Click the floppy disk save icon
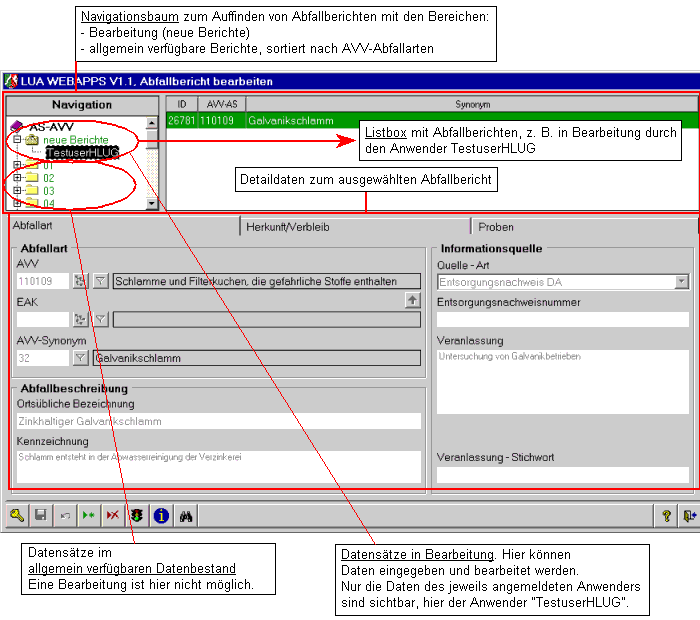700x620 pixels. (41, 515)
